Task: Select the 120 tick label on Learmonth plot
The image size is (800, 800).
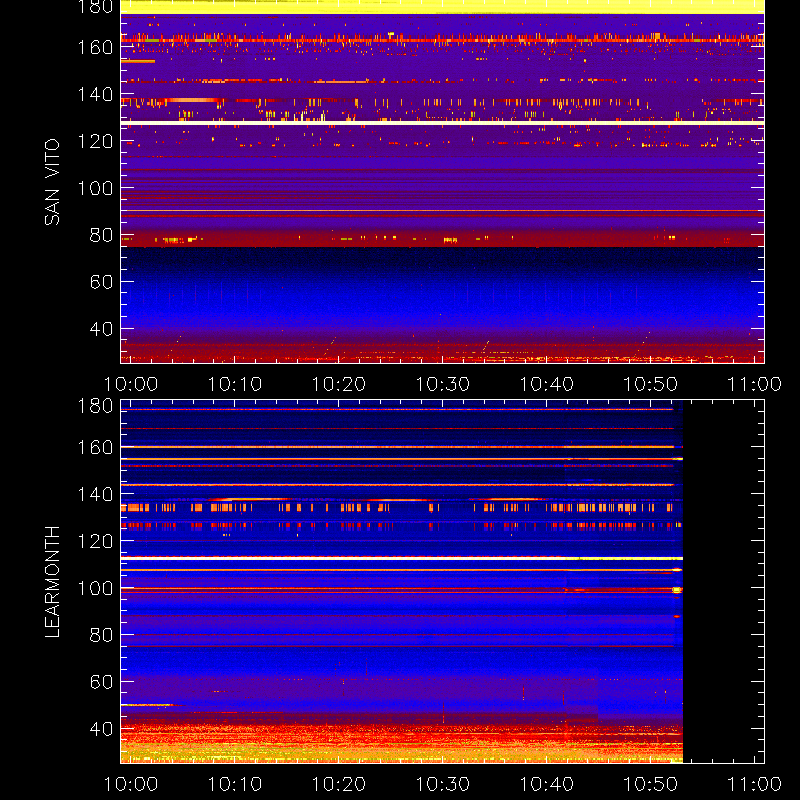Action: coord(95,541)
